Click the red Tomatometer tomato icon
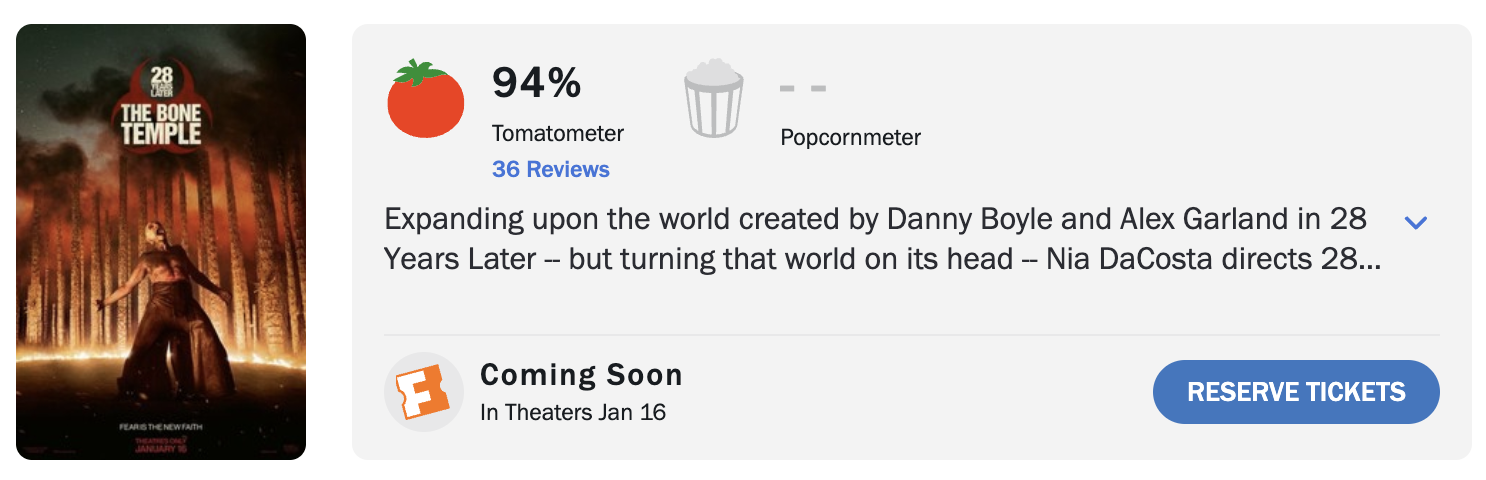This screenshot has height=480, width=1486. click(425, 99)
